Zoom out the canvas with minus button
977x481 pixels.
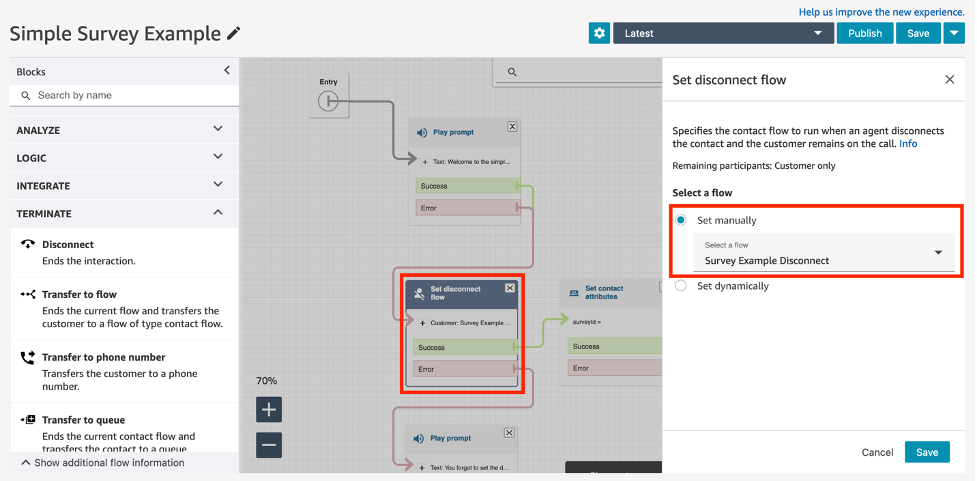tap(269, 445)
